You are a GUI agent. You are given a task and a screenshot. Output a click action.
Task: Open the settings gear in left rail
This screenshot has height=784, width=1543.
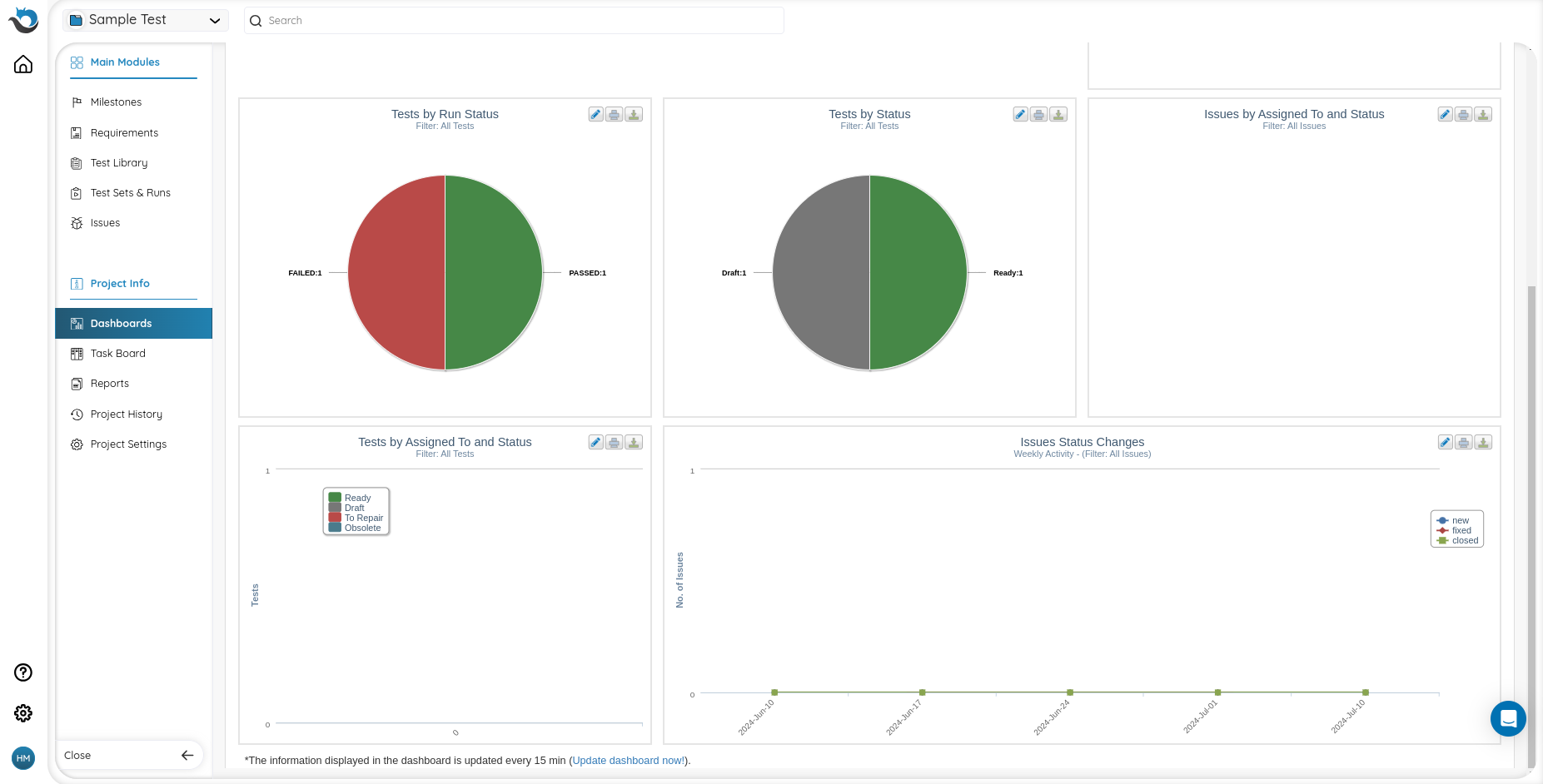click(x=23, y=713)
